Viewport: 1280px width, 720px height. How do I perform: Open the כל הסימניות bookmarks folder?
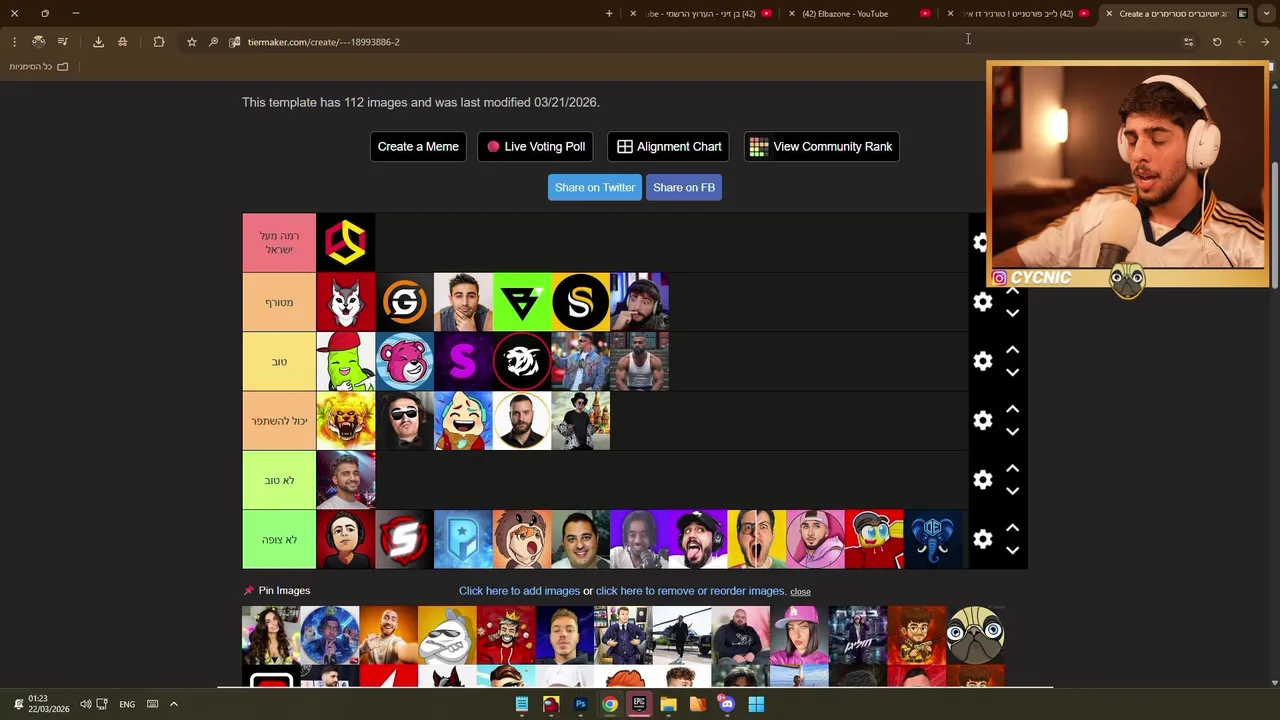tap(39, 67)
